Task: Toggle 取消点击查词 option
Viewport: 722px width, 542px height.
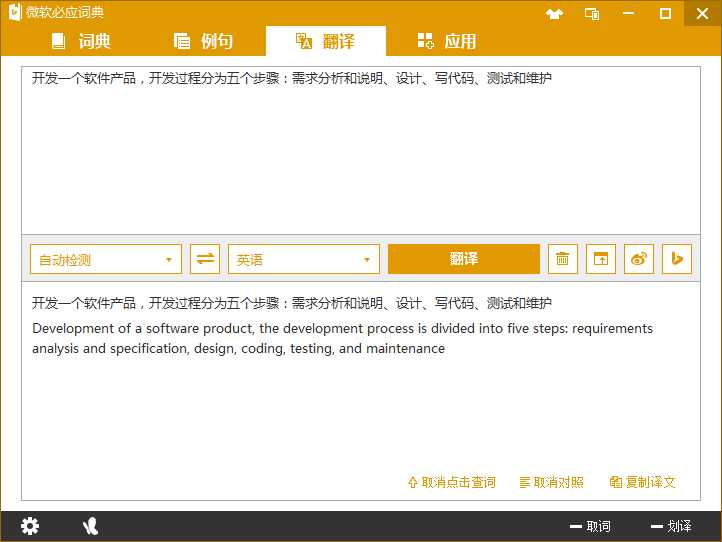Action: [452, 482]
